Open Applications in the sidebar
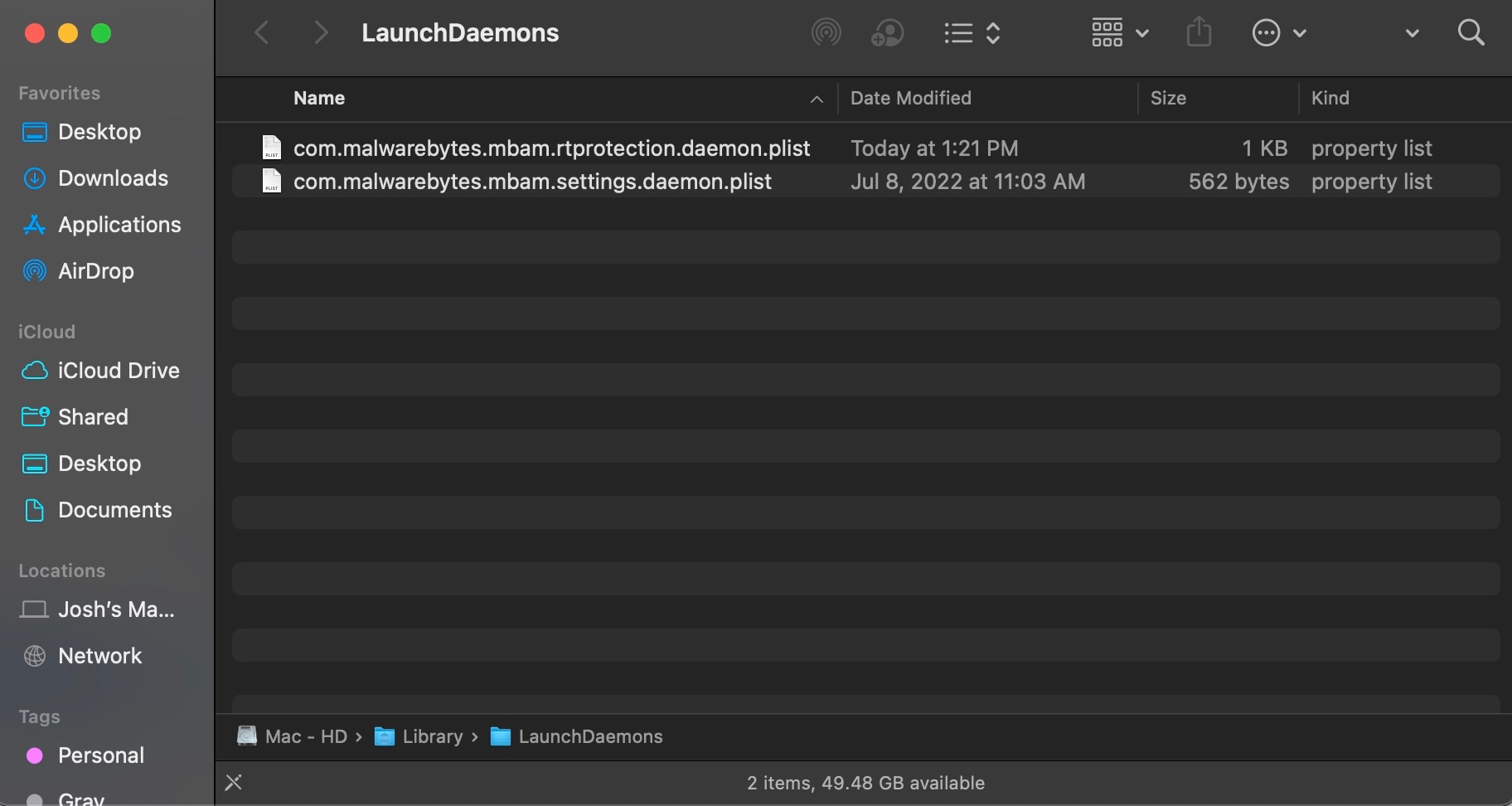 [119, 225]
